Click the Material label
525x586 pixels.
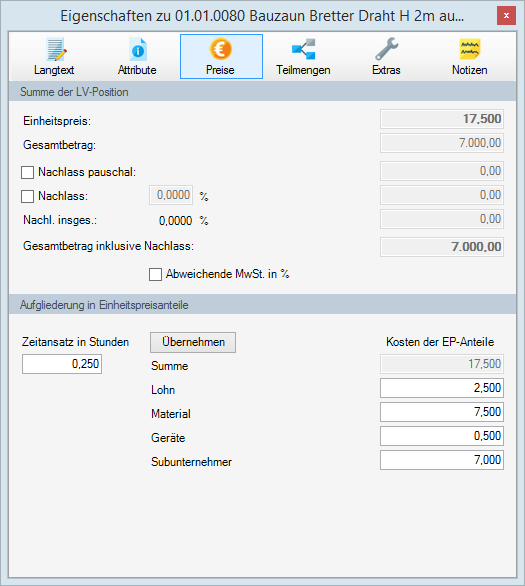tap(171, 414)
